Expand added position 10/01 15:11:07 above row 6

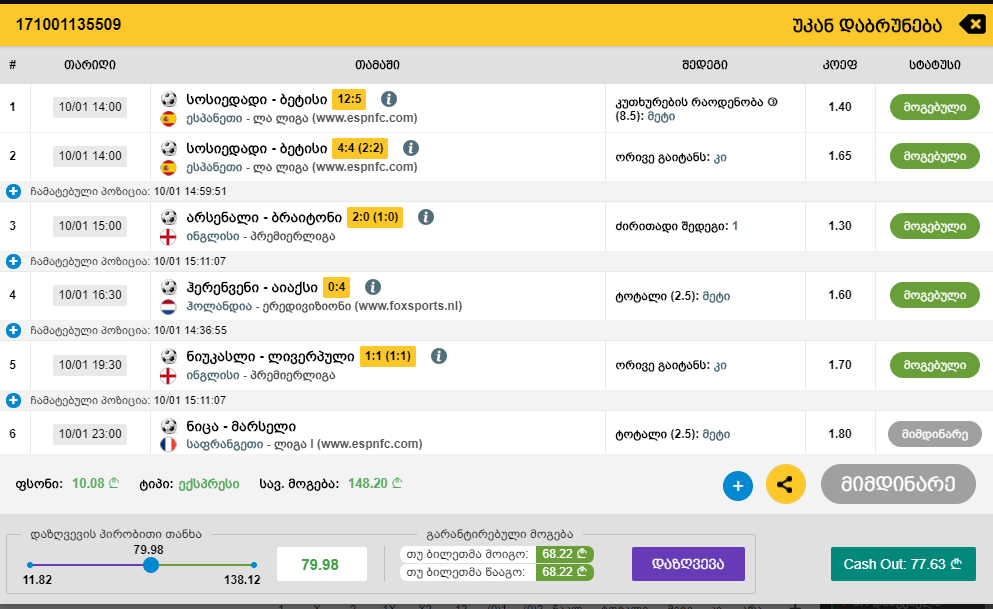(13, 400)
